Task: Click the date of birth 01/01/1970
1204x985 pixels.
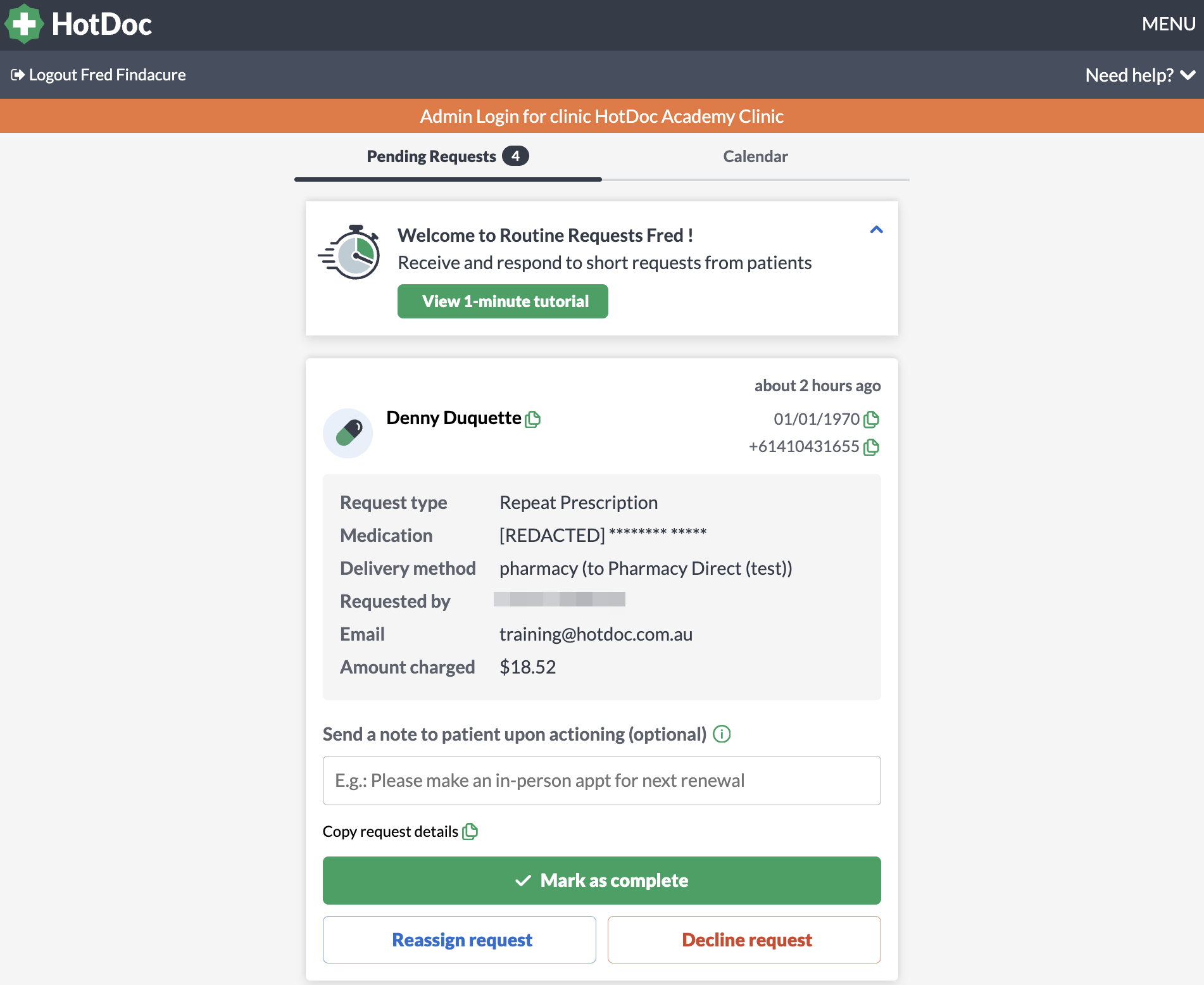Action: tap(817, 419)
